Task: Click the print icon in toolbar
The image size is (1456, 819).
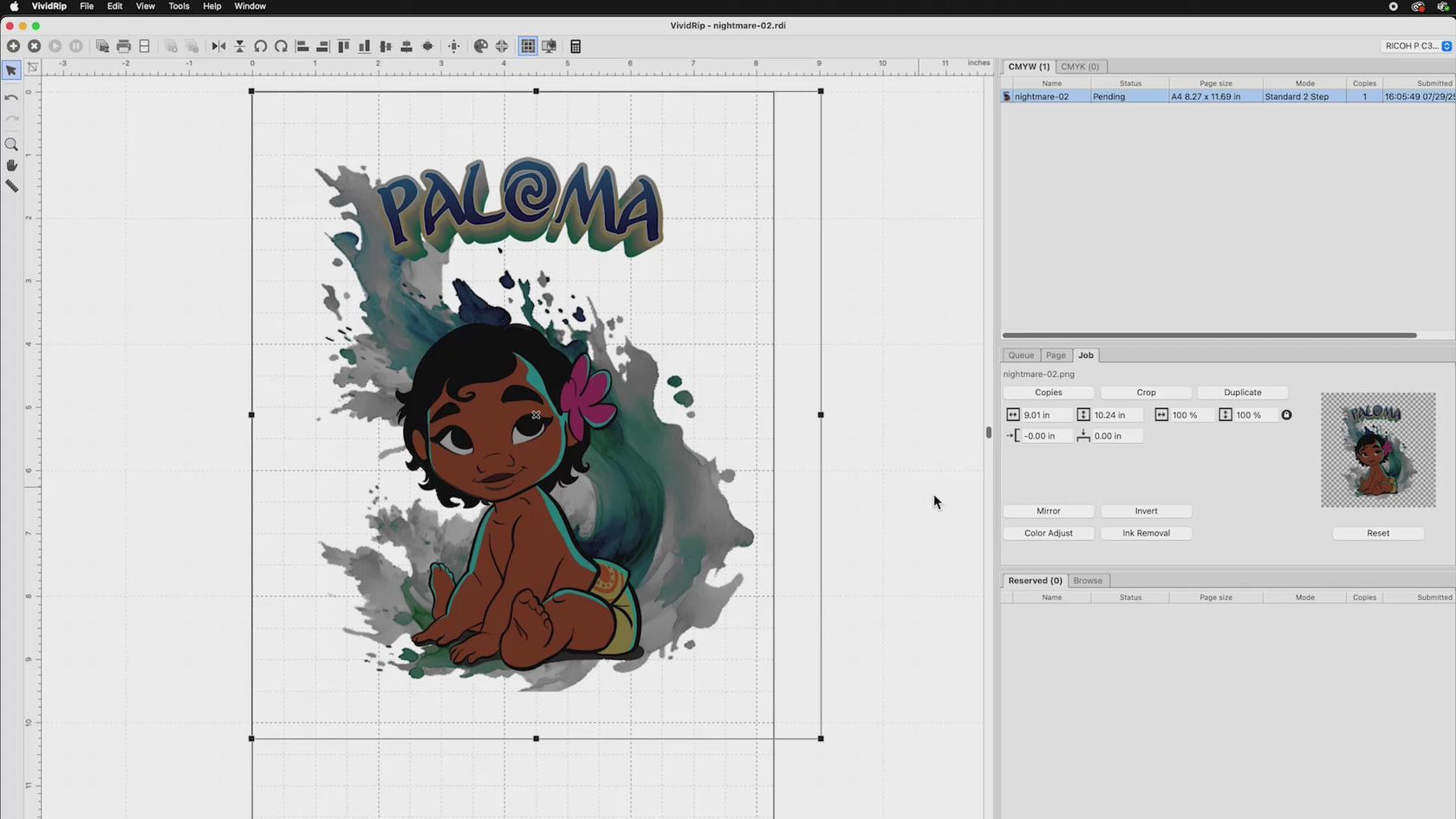Action: (x=124, y=46)
